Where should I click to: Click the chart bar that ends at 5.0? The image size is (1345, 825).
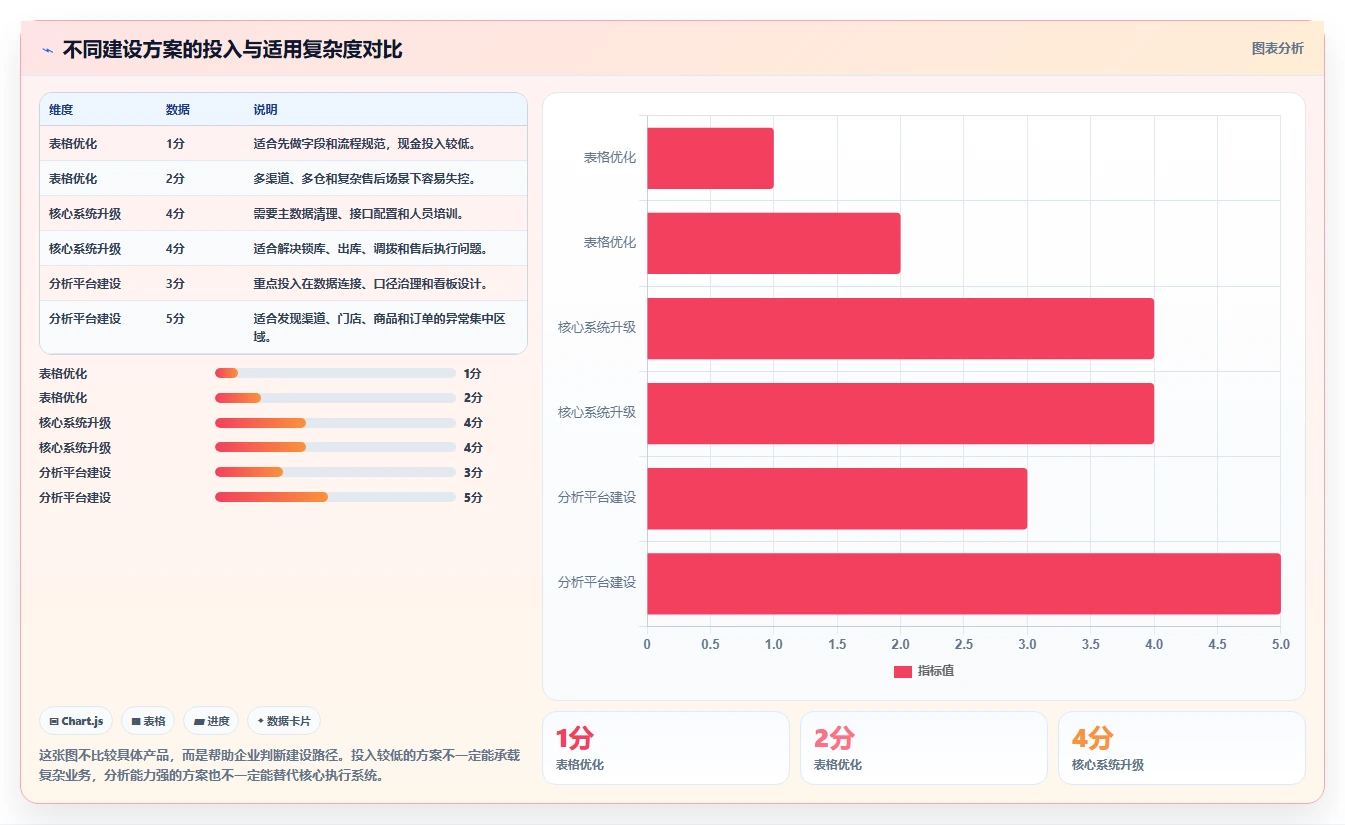[x=963, y=583]
